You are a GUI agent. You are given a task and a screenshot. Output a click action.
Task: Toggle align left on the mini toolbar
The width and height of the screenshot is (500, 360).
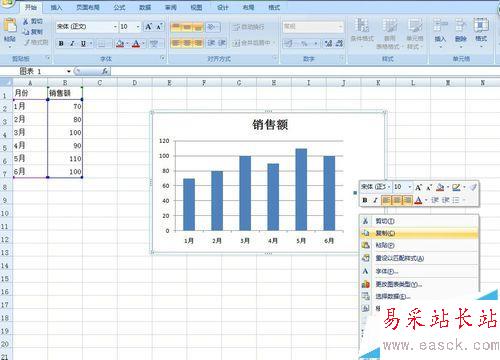pyautogui.click(x=386, y=200)
